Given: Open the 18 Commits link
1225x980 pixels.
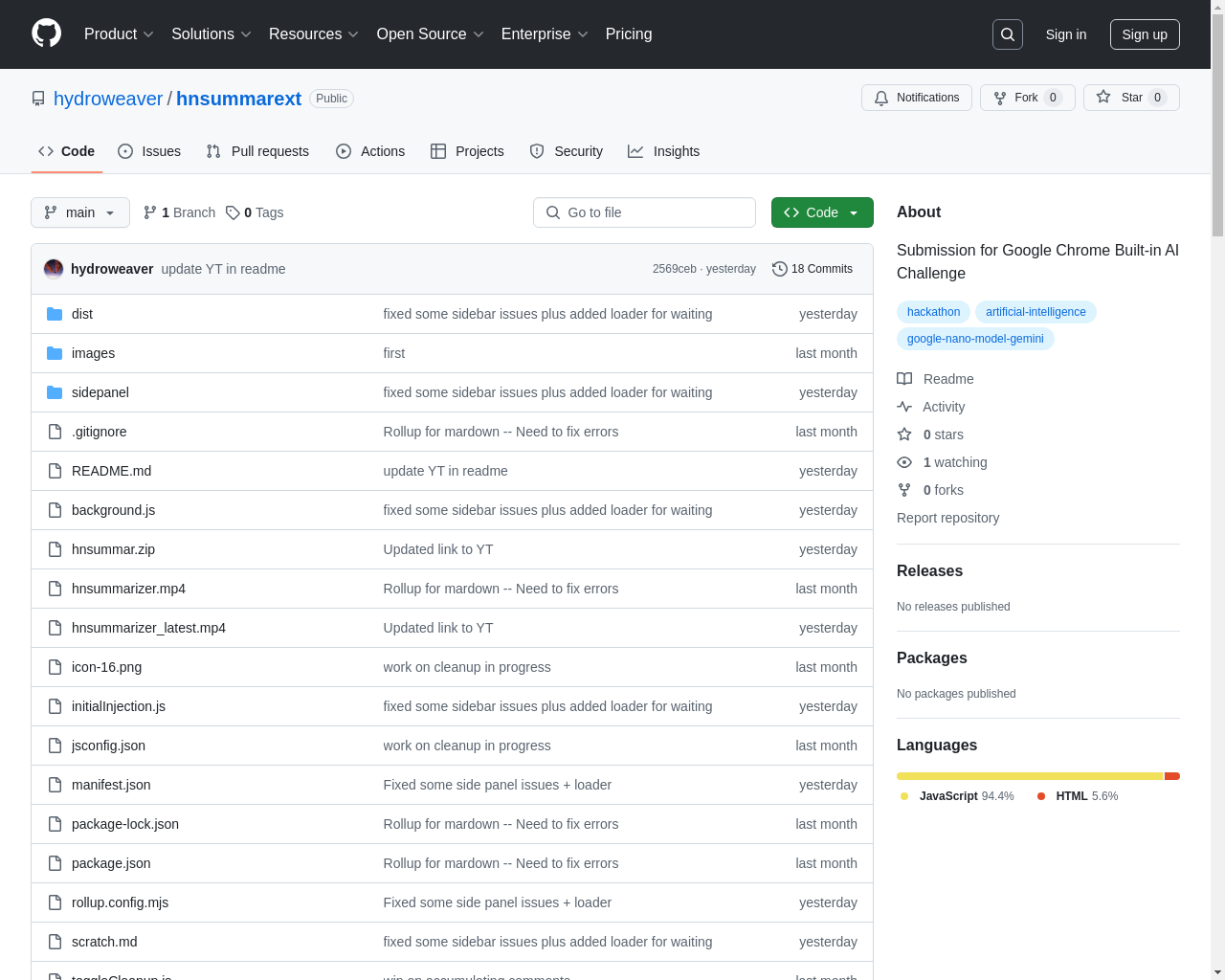Looking at the screenshot, I should (x=813, y=269).
